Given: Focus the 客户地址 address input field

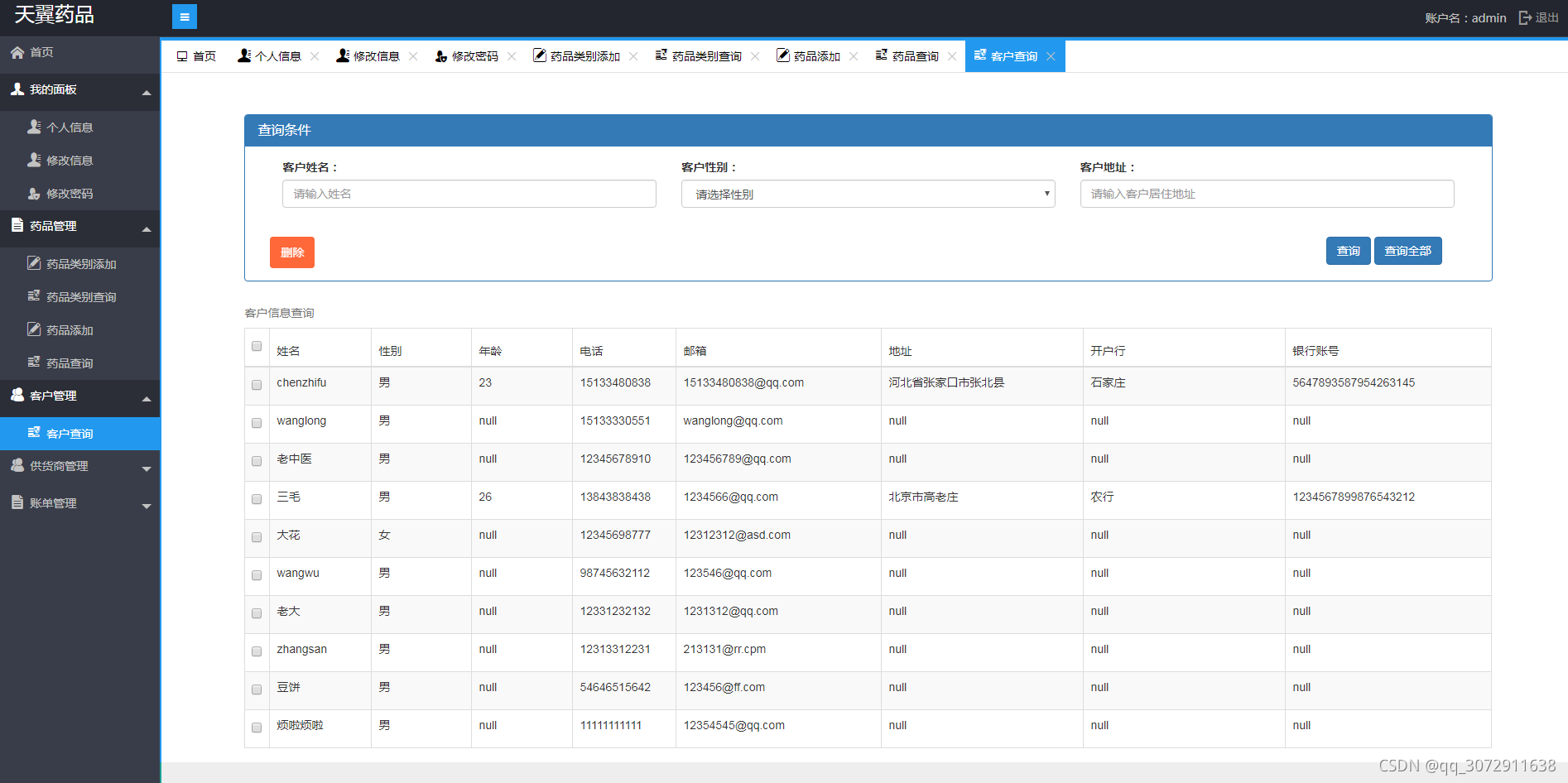Looking at the screenshot, I should click(x=1267, y=194).
